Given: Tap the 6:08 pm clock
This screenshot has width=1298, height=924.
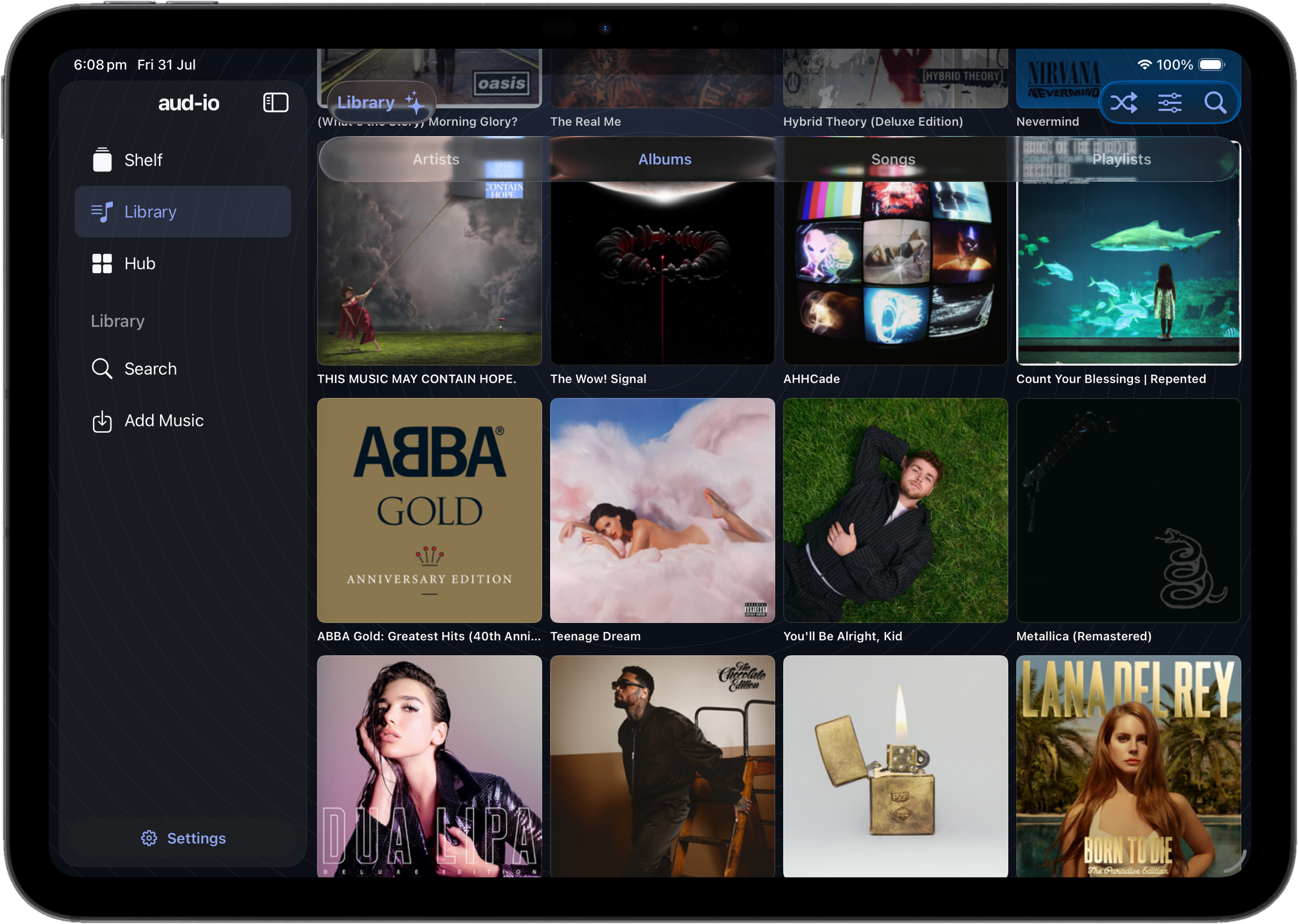Looking at the screenshot, I should click(100, 64).
